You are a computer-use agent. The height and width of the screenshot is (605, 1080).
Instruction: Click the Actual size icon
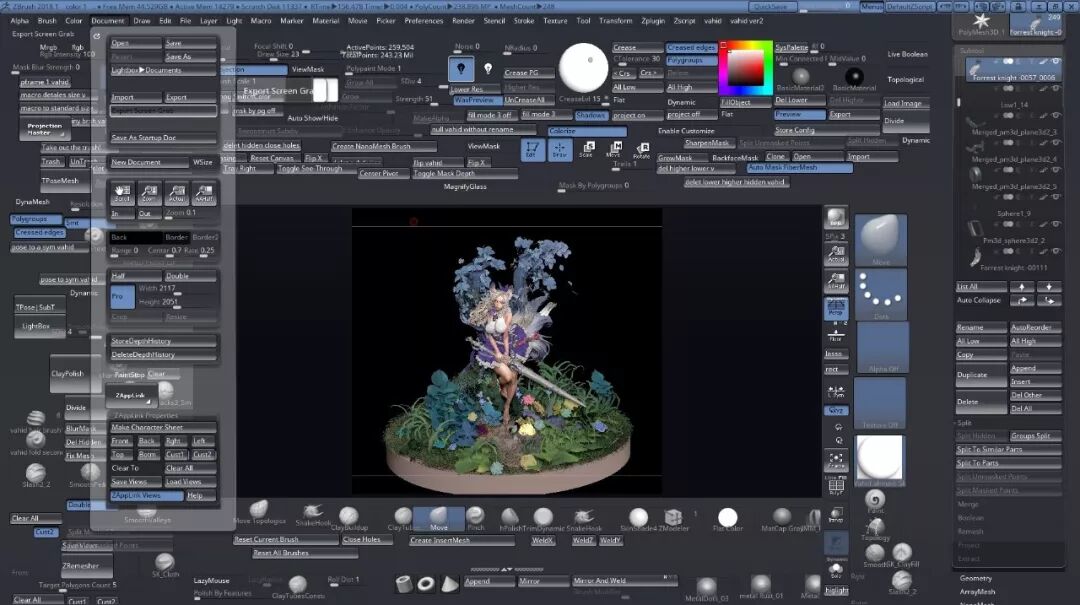tap(176, 194)
